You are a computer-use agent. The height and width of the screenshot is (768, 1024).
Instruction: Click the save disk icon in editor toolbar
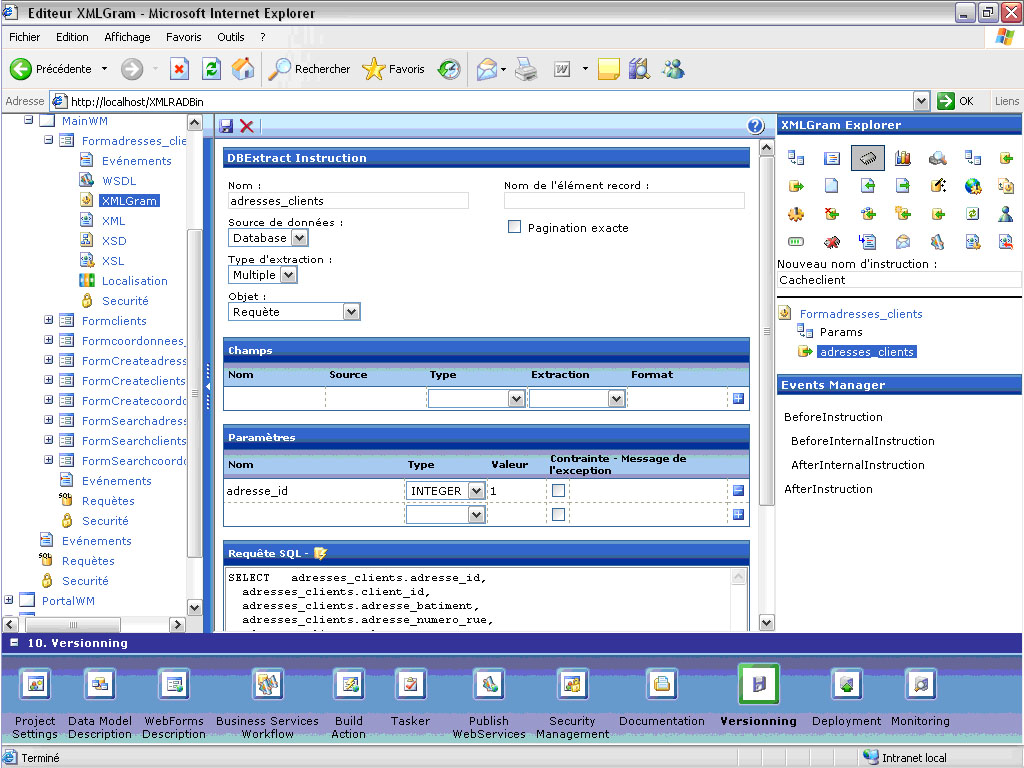pos(226,126)
